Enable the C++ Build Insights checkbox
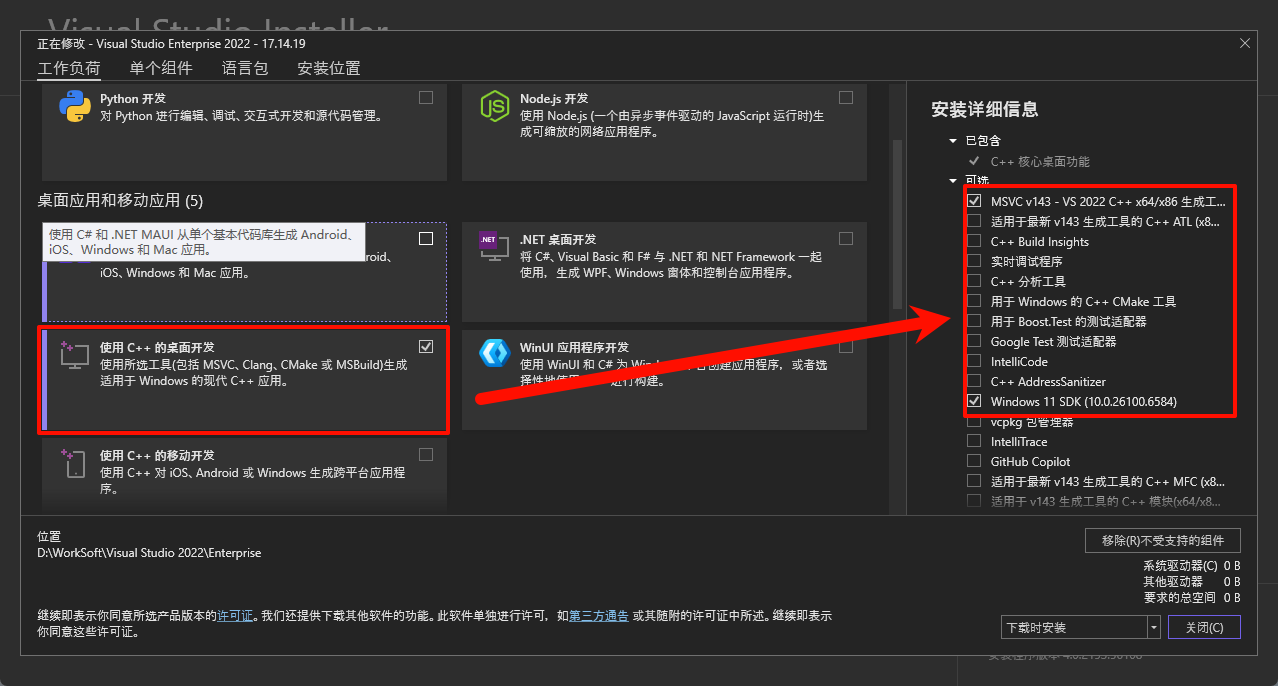This screenshot has width=1278, height=686. pyautogui.click(x=974, y=241)
